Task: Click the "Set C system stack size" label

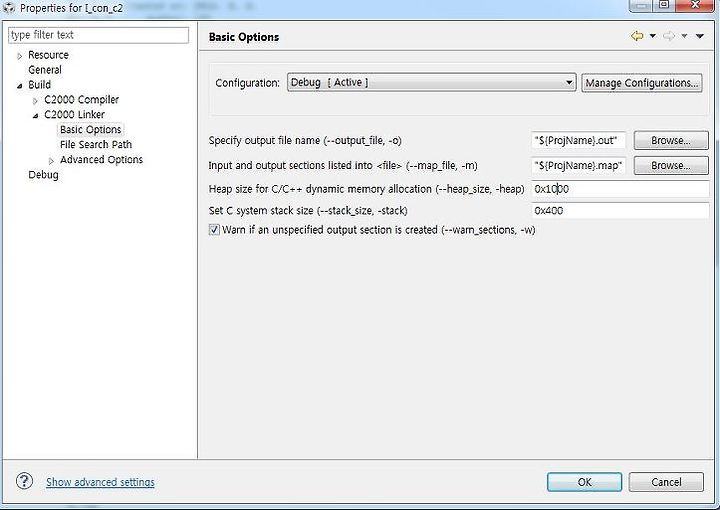Action: coord(308,211)
